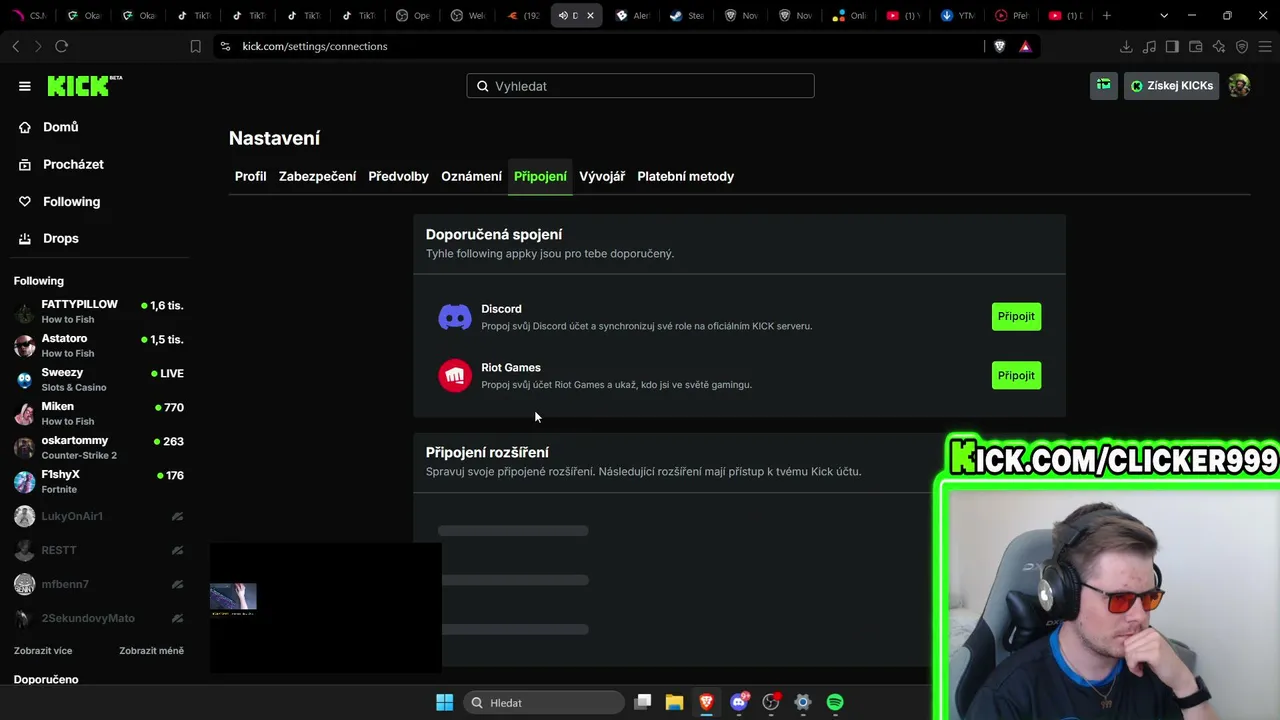Open the Brave Rewards triangle icon
Screen dimensions: 1280x720
[x=1025, y=46]
